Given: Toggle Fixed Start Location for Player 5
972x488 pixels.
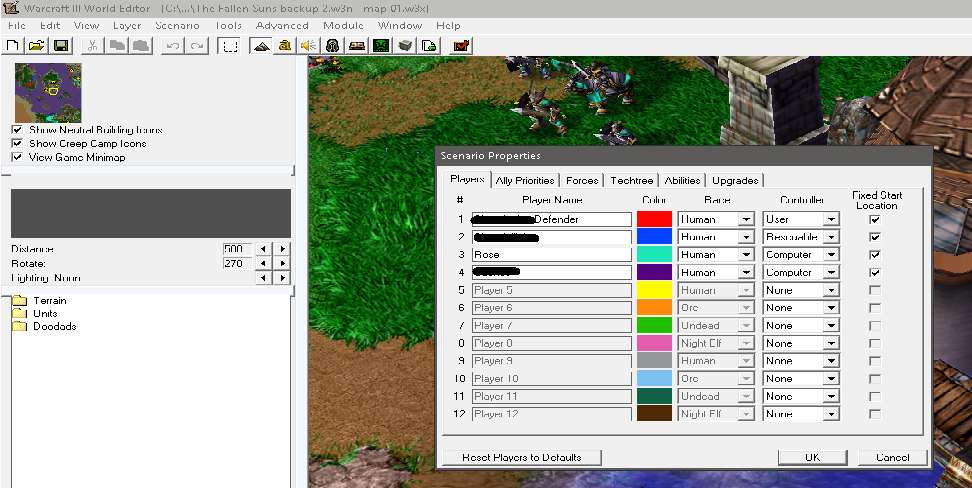Looking at the screenshot, I should 875,290.
